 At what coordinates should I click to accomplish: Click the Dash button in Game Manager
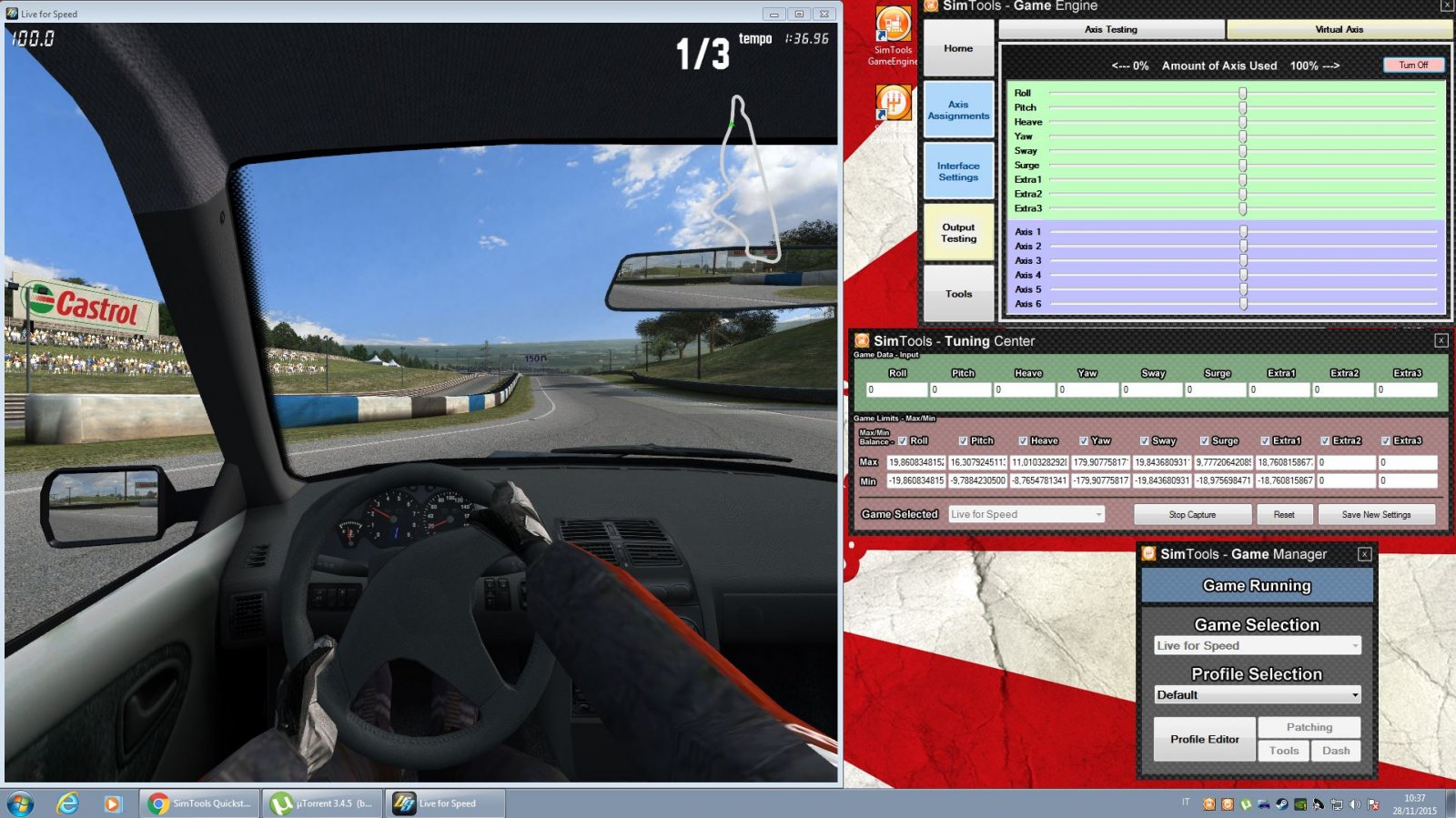pyautogui.click(x=1336, y=751)
